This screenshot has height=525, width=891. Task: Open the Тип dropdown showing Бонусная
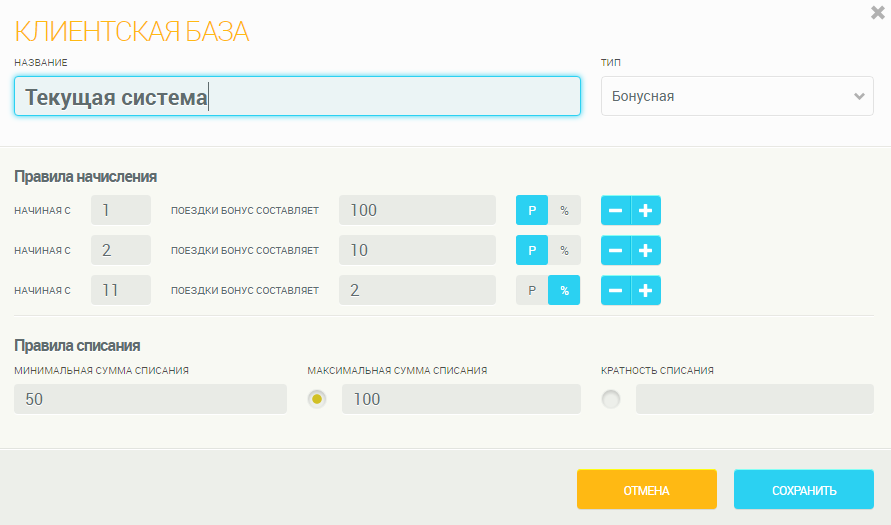pyautogui.click(x=737, y=96)
